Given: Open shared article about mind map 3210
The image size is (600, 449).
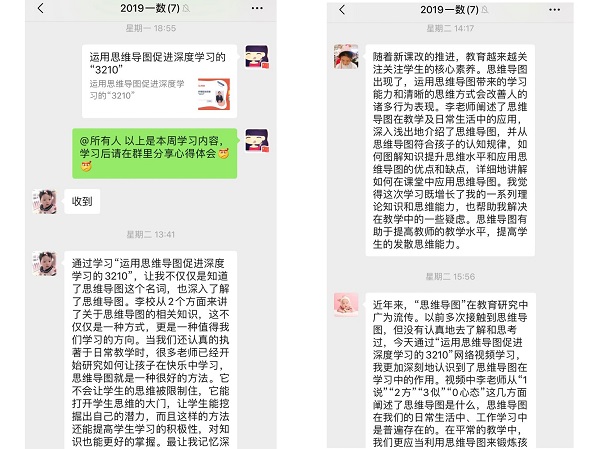Looking at the screenshot, I should point(160,81).
